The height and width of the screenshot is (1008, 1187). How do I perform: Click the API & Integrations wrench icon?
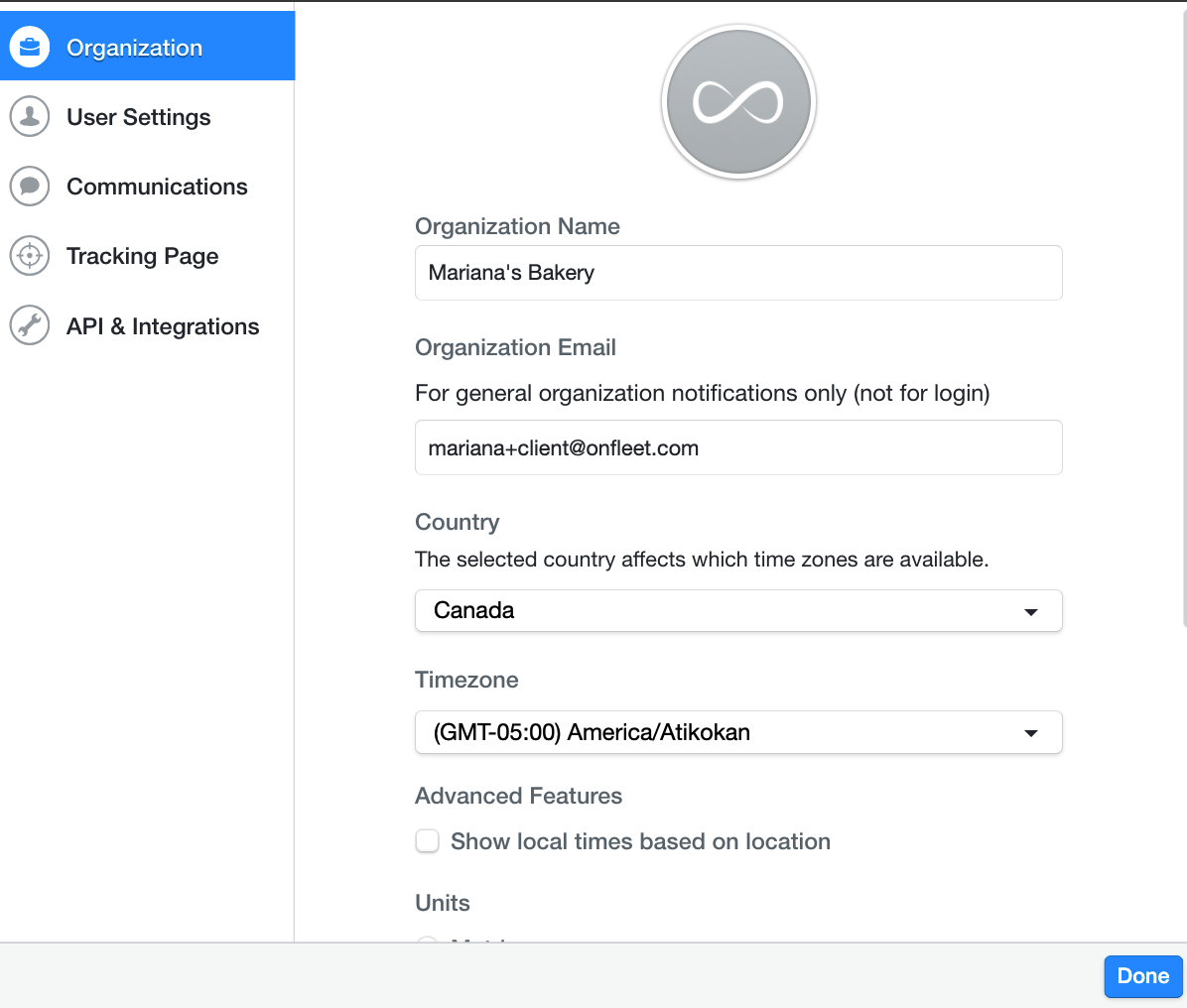pyautogui.click(x=30, y=325)
